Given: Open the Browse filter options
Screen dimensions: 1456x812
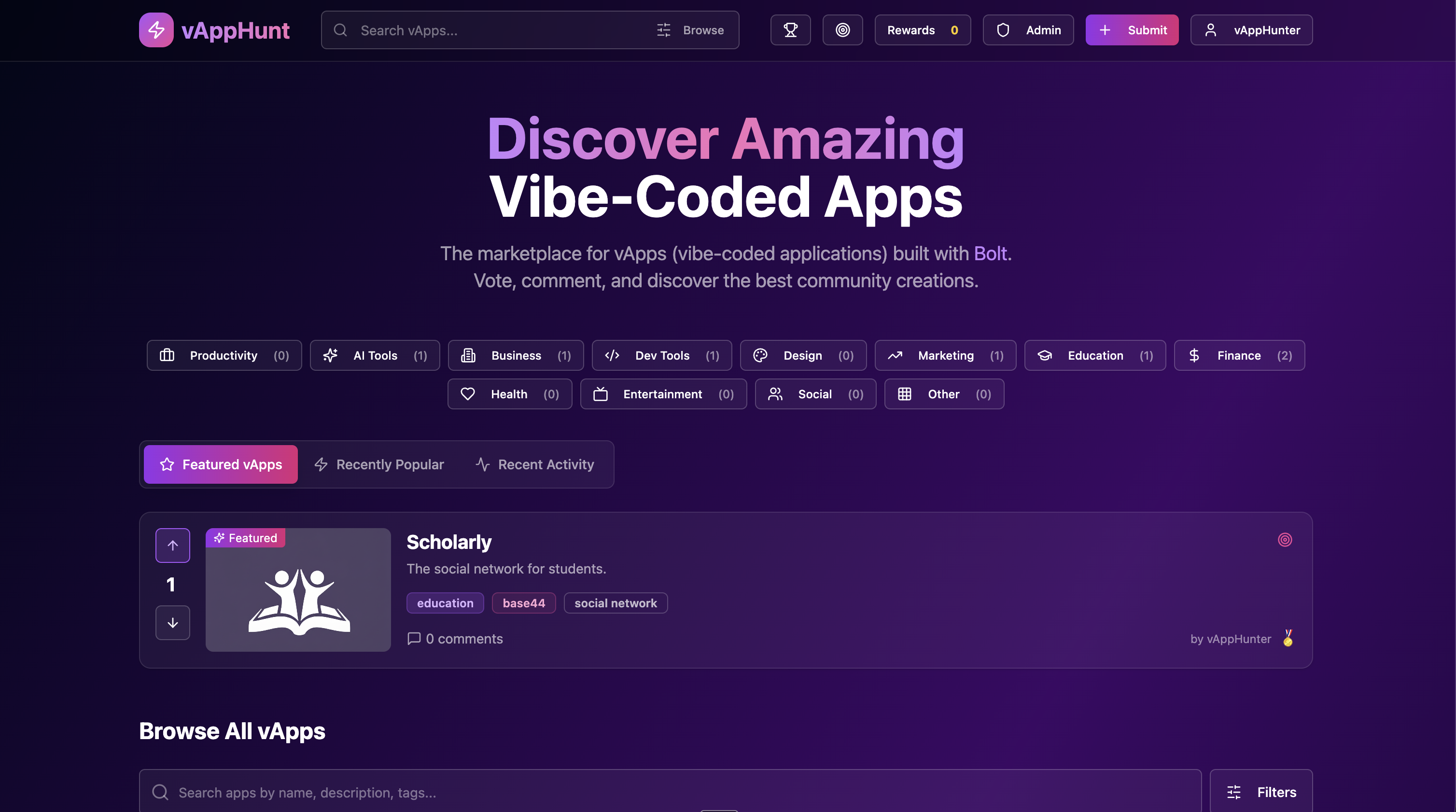Looking at the screenshot, I should (691, 30).
